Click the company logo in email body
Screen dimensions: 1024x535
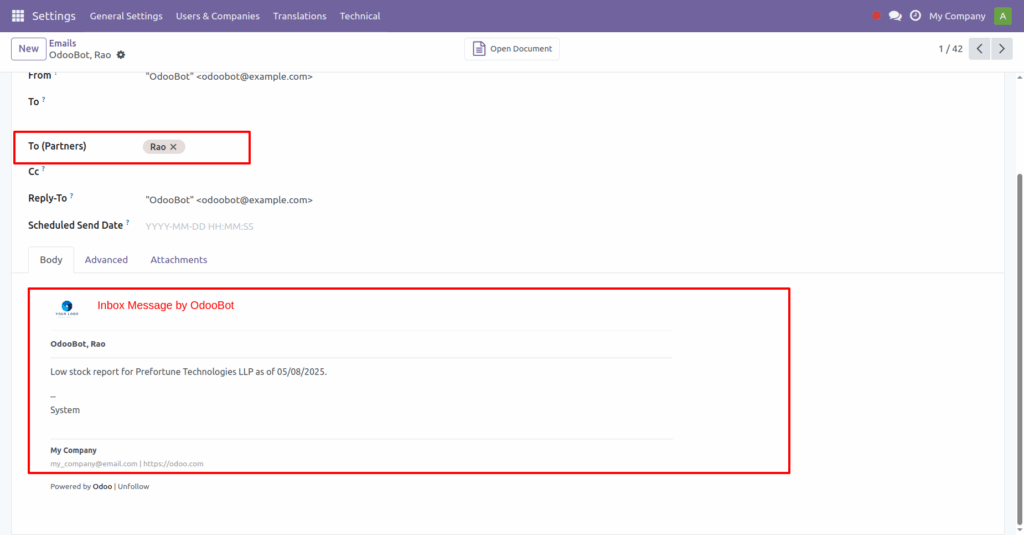click(67, 308)
